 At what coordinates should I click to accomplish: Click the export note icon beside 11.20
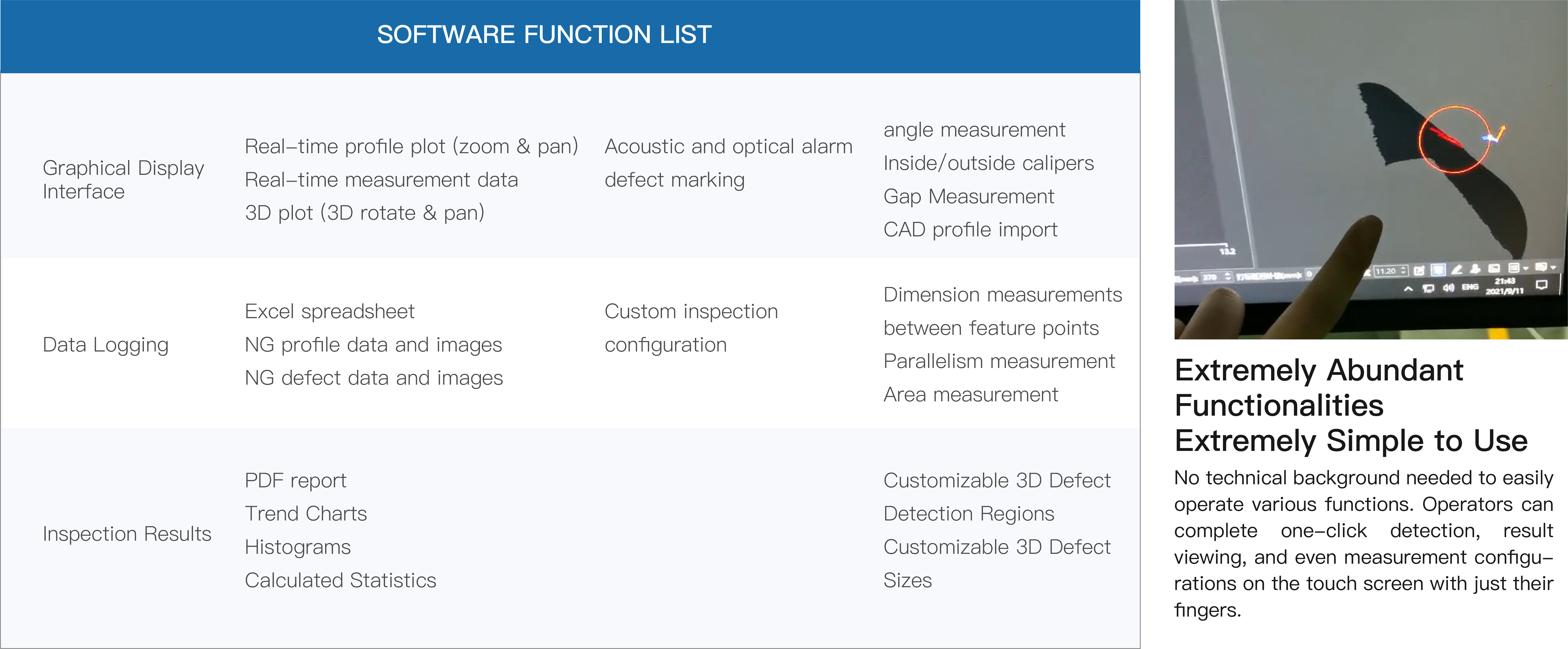pos(1419,270)
